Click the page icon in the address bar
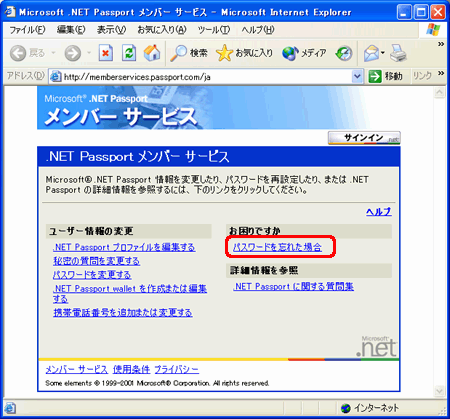 click(55, 77)
